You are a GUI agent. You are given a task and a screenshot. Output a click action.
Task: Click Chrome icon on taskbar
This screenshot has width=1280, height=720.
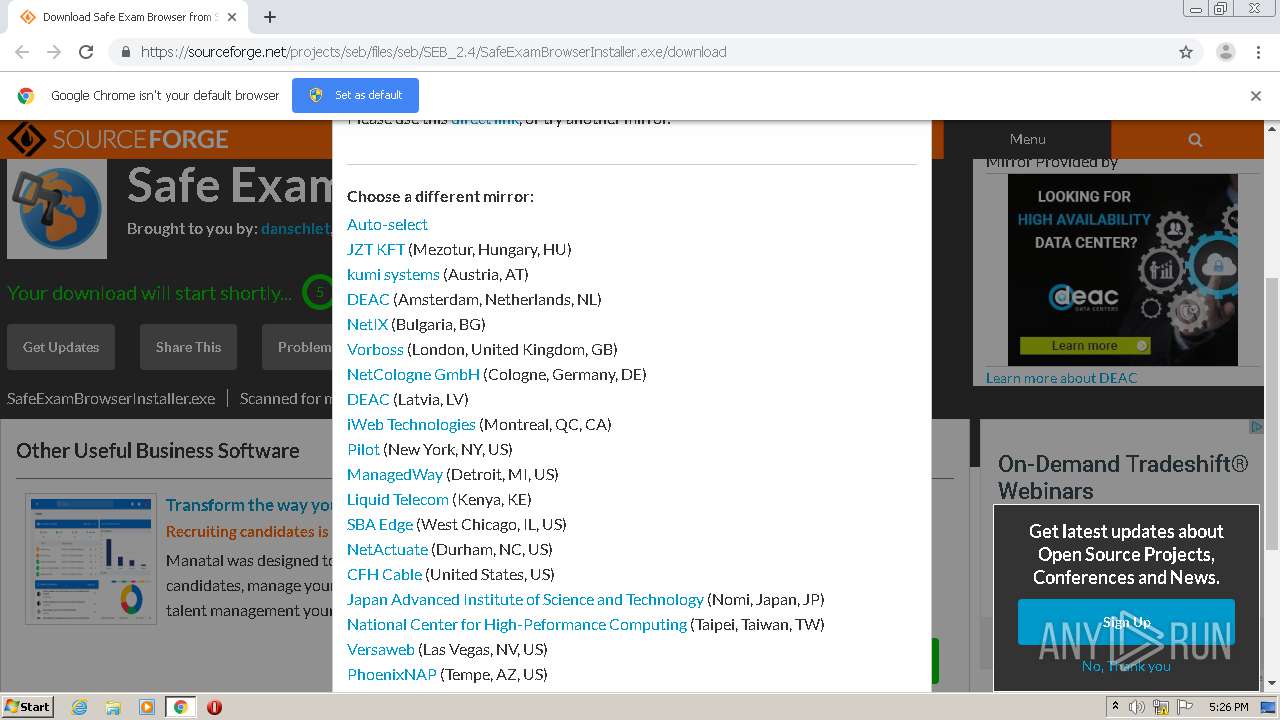point(180,707)
